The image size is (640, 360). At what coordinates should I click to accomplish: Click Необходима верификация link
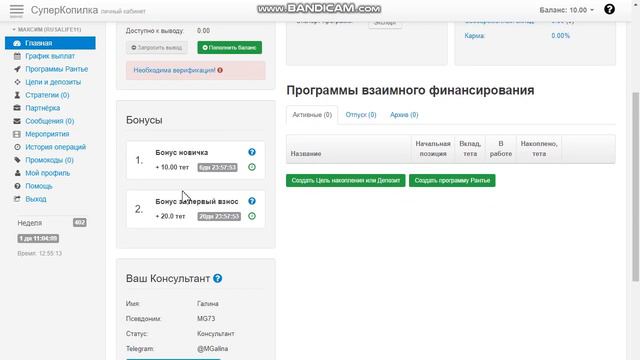pos(174,70)
